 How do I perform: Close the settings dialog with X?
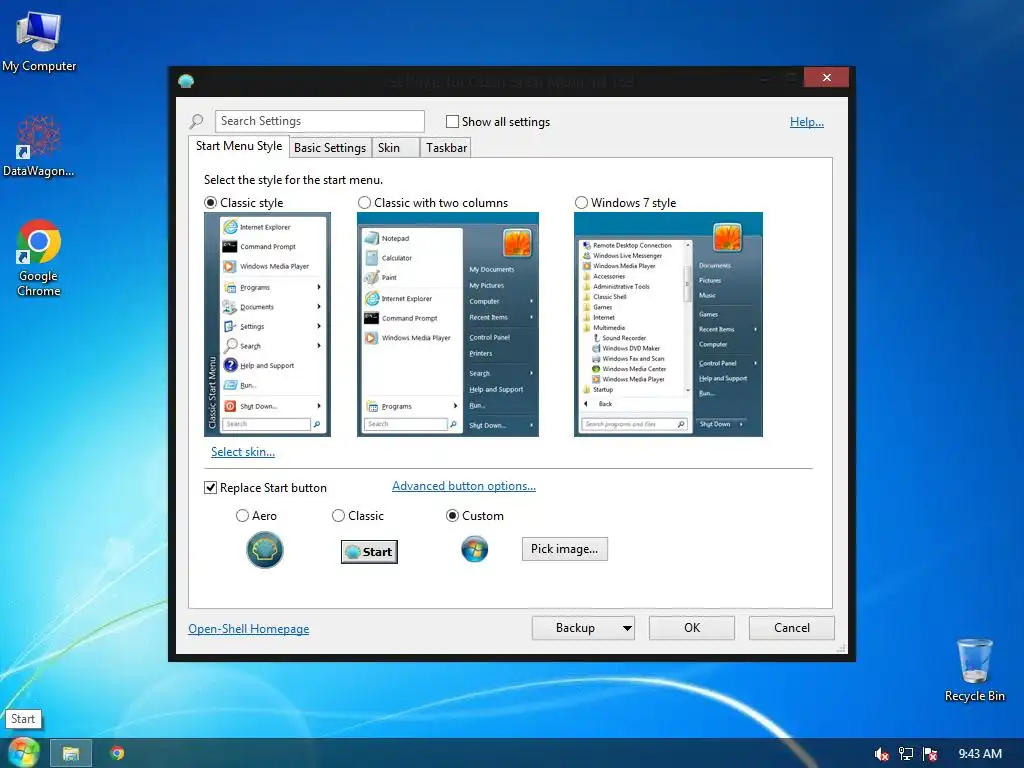pos(827,78)
